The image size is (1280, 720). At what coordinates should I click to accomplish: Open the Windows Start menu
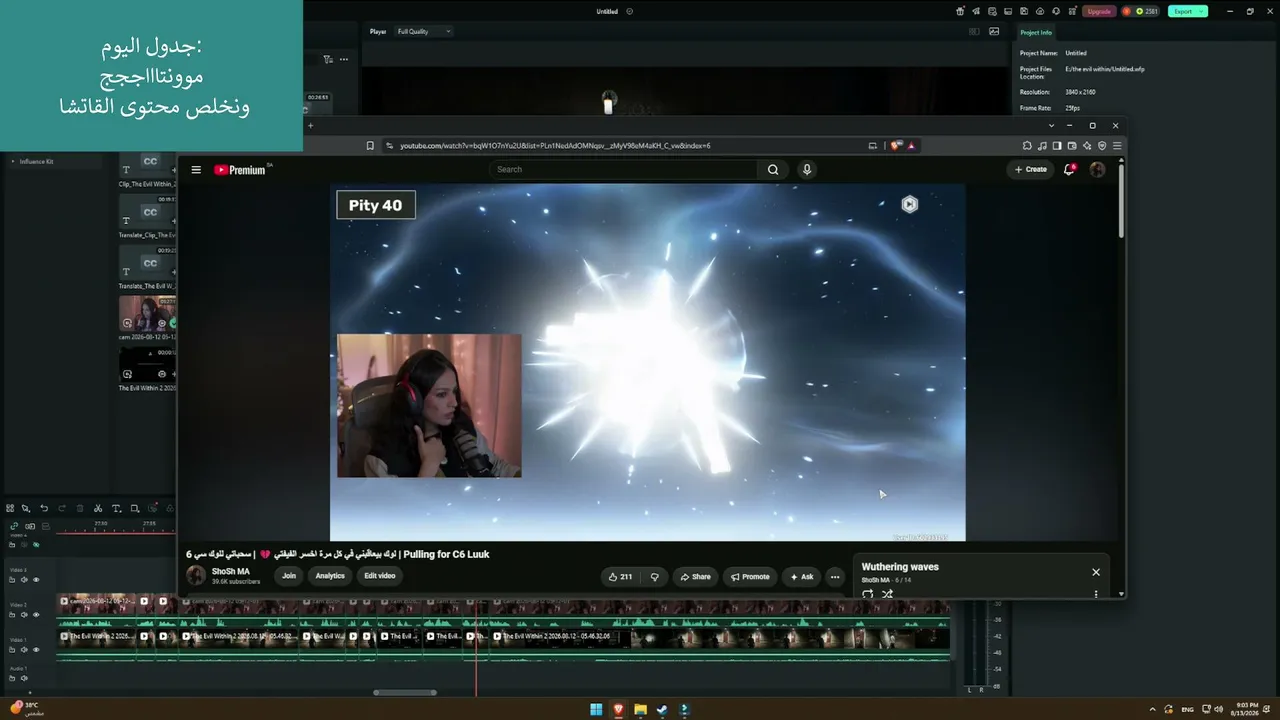click(596, 710)
